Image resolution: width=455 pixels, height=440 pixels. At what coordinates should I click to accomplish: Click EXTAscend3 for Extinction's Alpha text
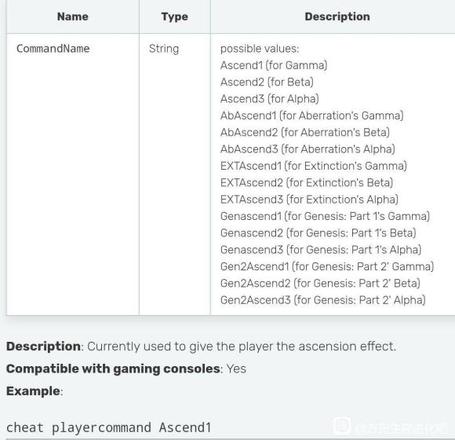pos(309,199)
